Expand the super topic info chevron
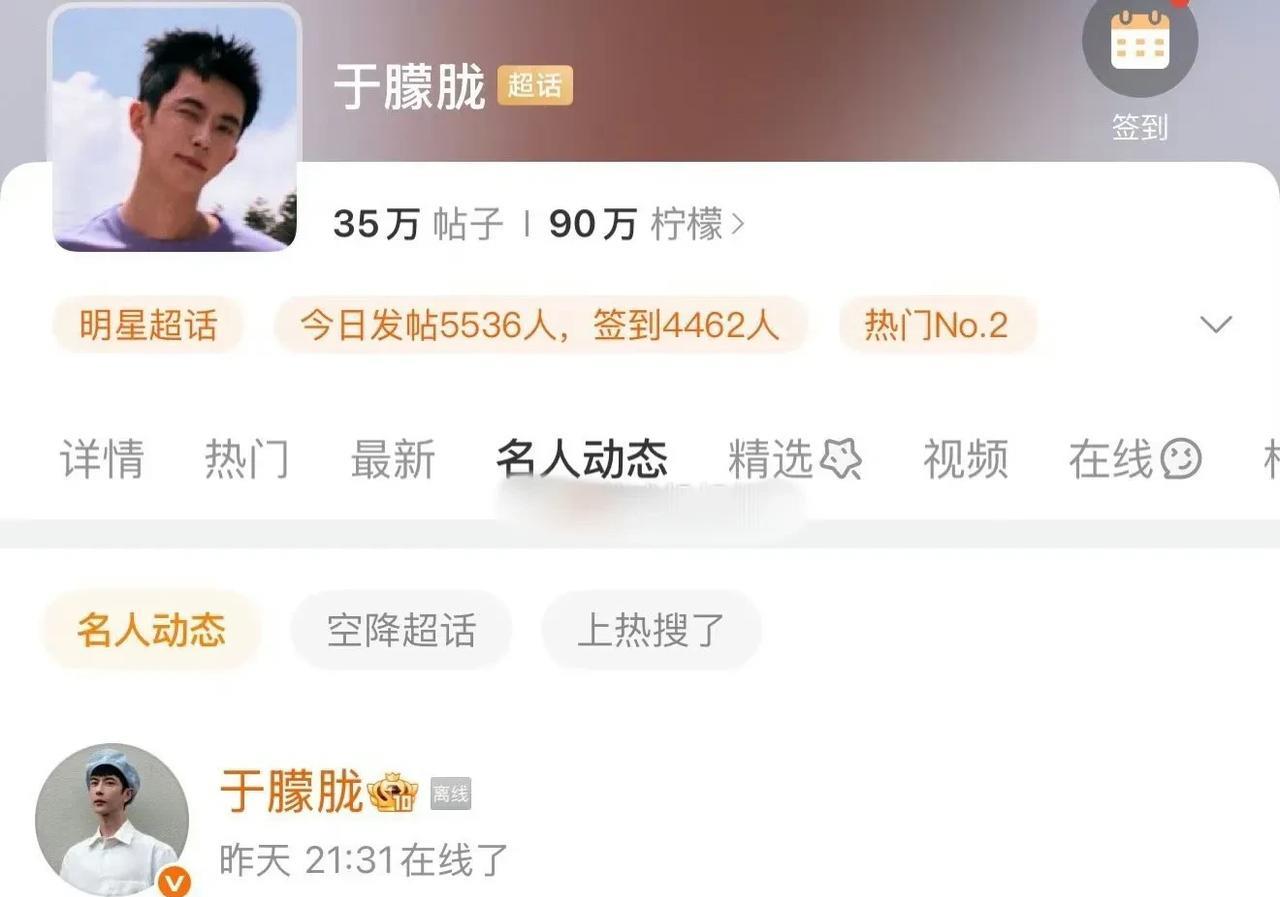The image size is (1280, 897). point(1216,325)
